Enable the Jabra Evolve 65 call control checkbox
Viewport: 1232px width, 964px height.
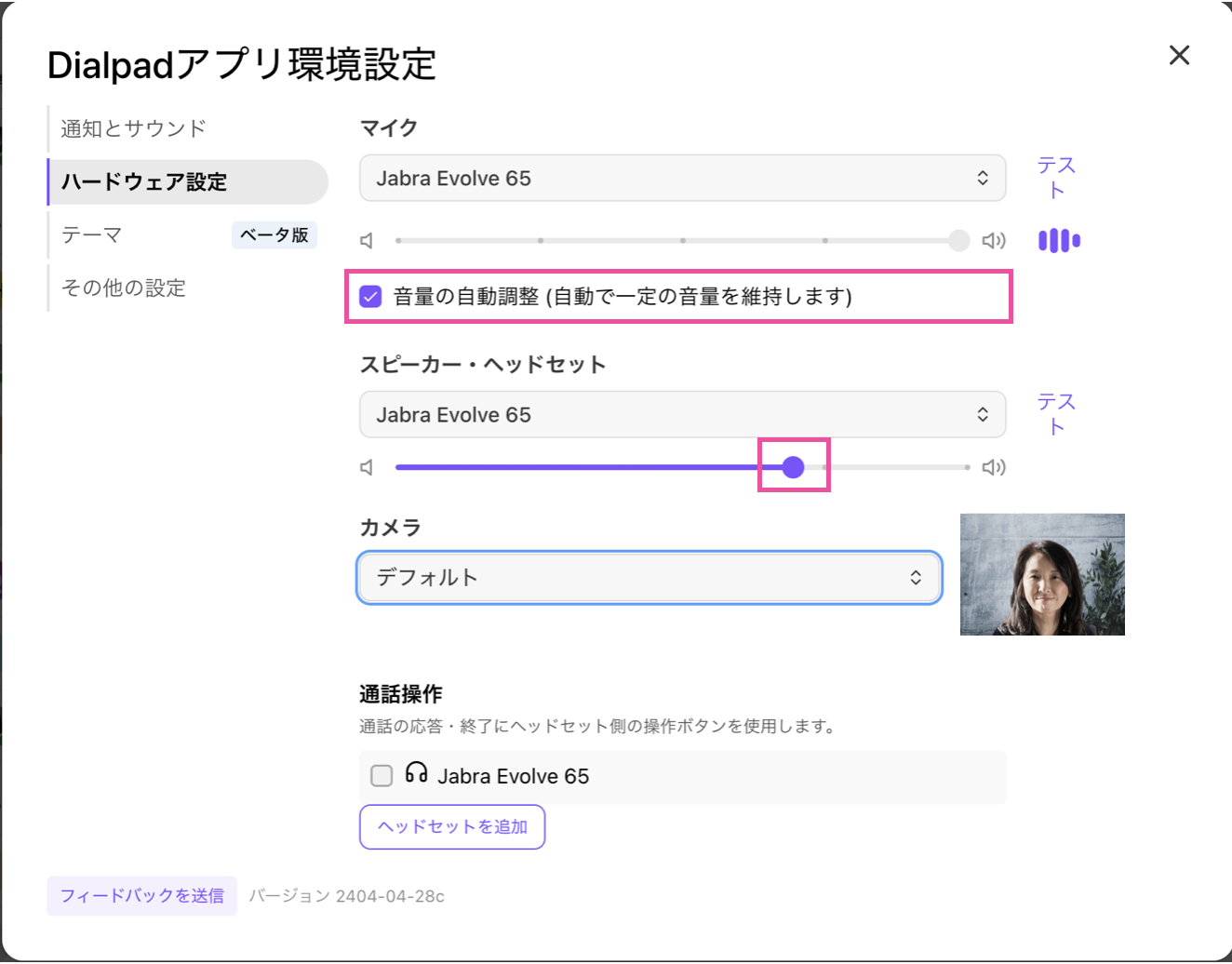[x=382, y=775]
